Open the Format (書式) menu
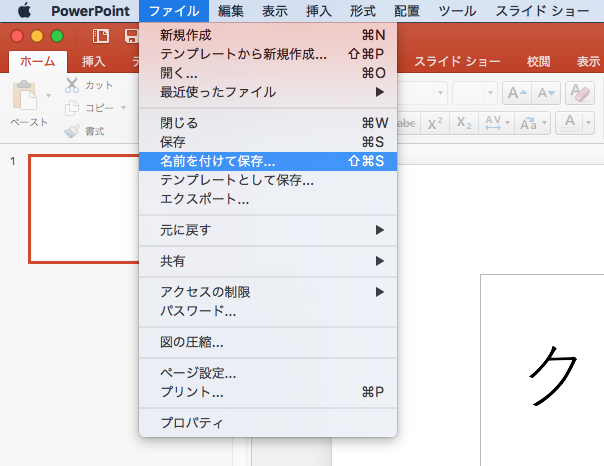This screenshot has height=466, width=604. point(363,11)
